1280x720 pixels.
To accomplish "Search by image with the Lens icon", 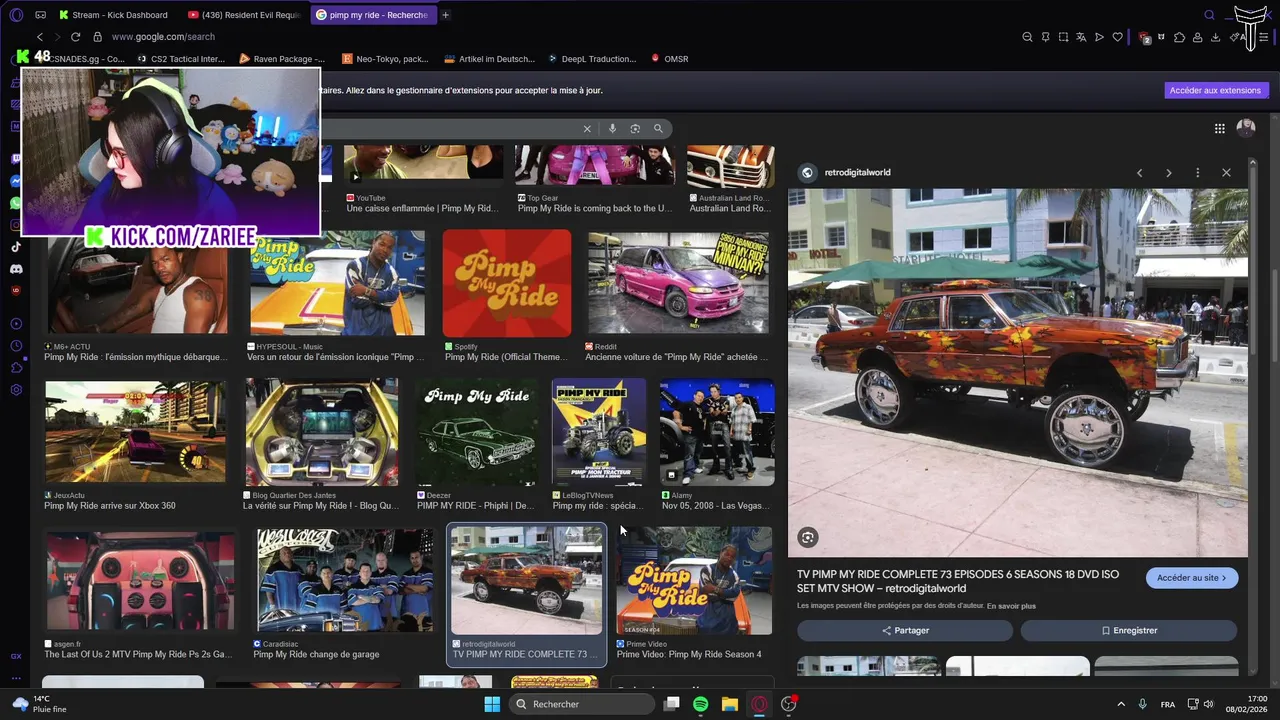I will pos(635,129).
